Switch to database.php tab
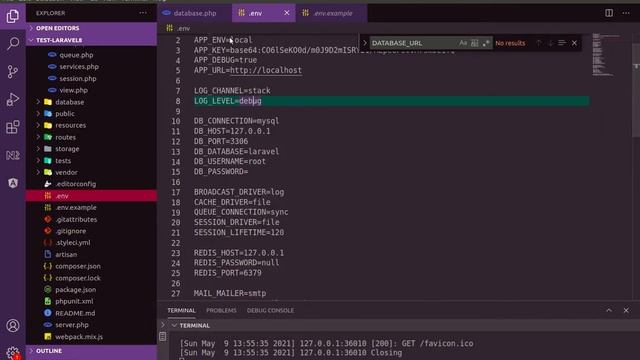This screenshot has height=360, width=640. [x=195, y=13]
